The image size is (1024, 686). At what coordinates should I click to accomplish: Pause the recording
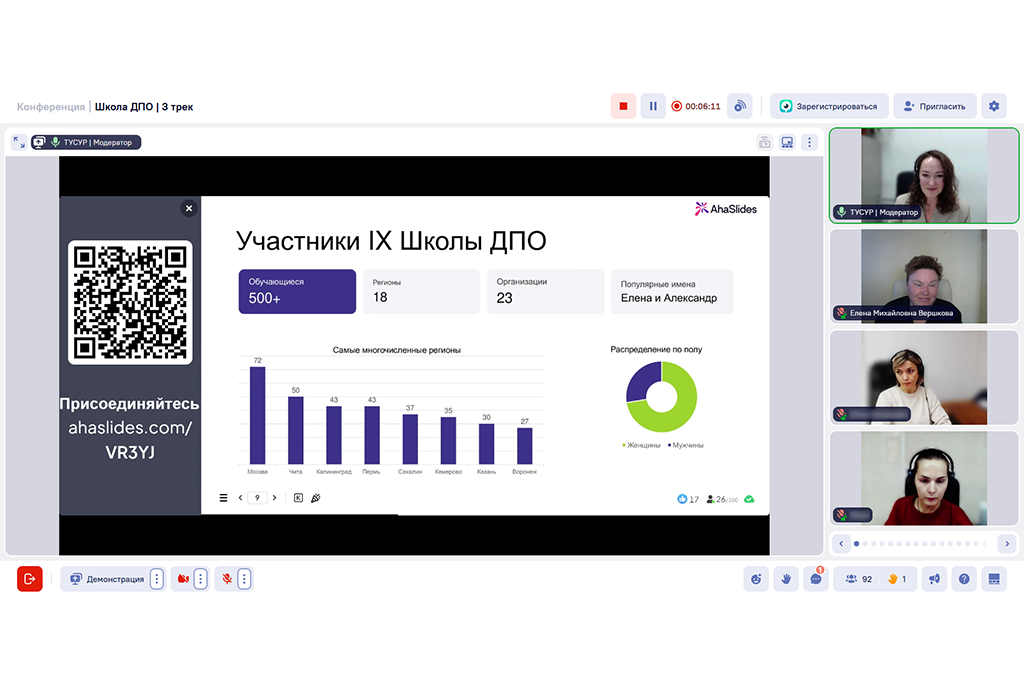coord(653,106)
